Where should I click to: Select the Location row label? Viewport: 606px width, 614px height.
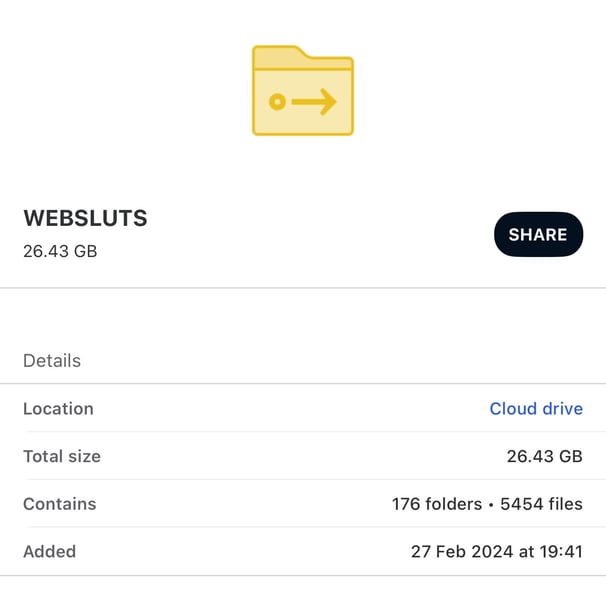coord(58,408)
